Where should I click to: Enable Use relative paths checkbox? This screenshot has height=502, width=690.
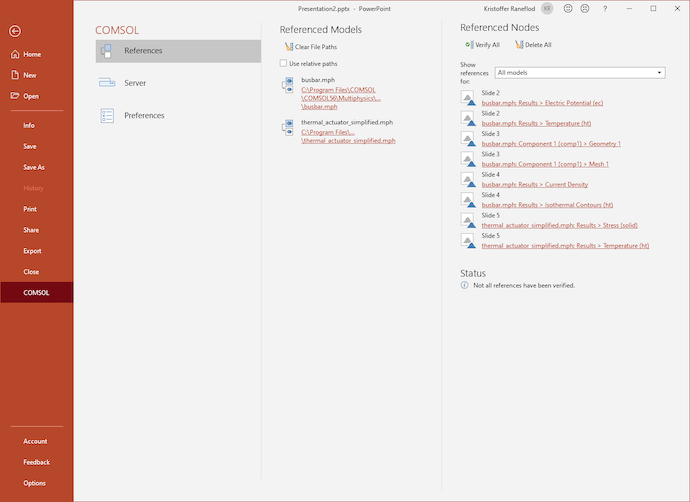coord(283,63)
